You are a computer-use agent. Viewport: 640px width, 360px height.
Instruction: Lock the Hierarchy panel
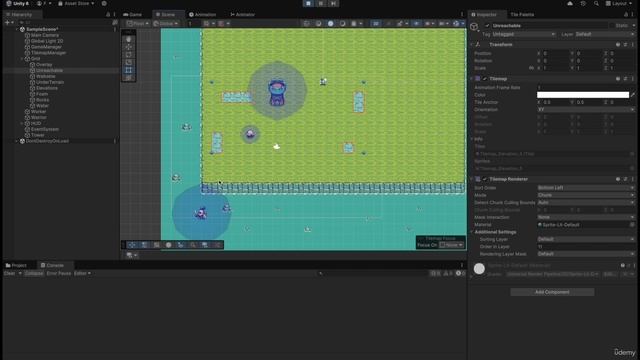pos(108,14)
